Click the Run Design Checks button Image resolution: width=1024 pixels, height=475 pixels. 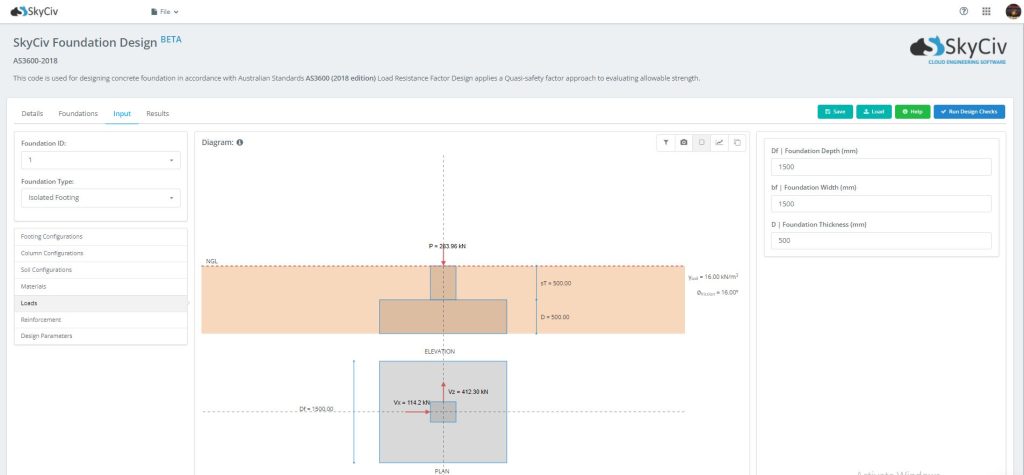969,112
